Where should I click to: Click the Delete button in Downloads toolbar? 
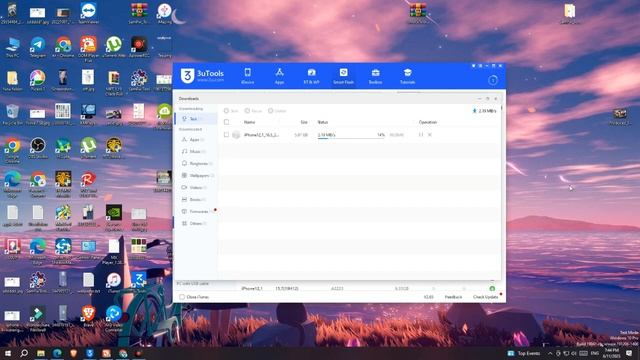pos(277,111)
